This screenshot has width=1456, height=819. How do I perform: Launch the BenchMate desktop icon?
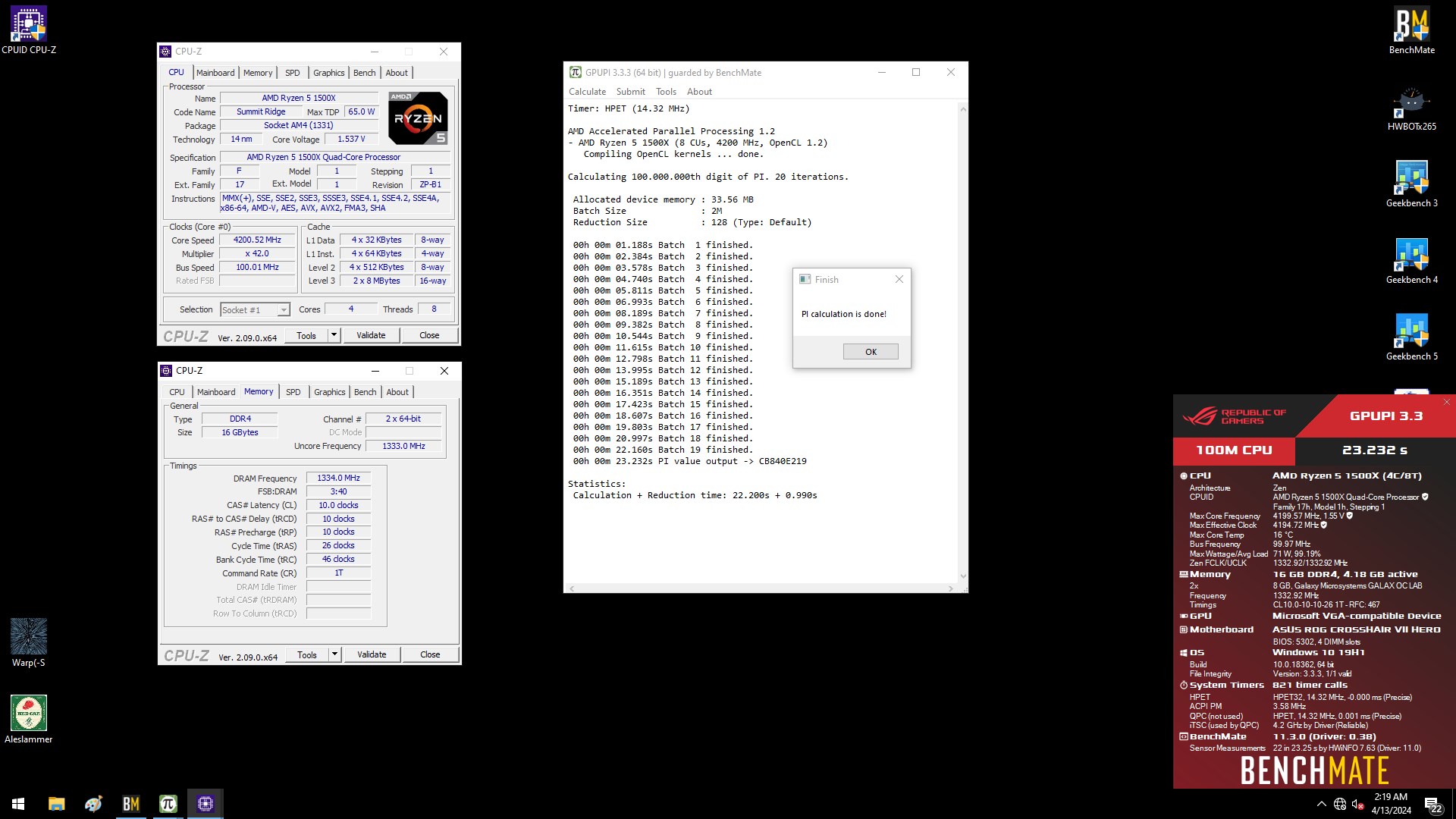tap(1411, 30)
